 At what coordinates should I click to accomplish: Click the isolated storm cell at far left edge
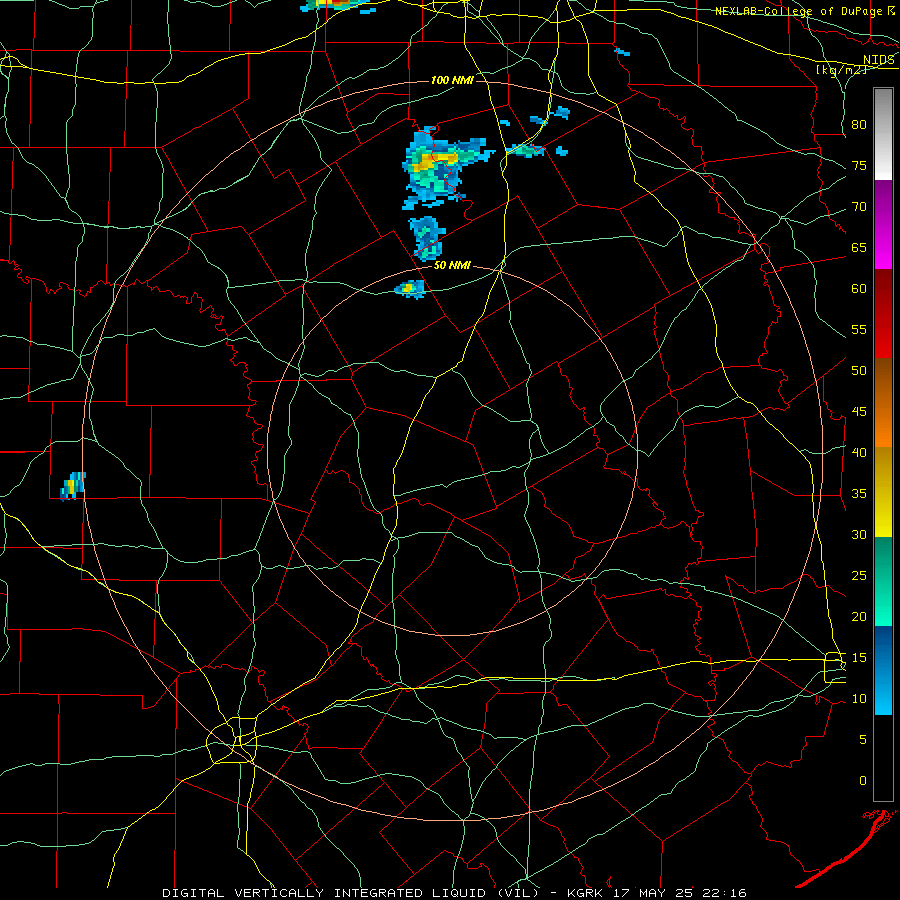click(73, 486)
